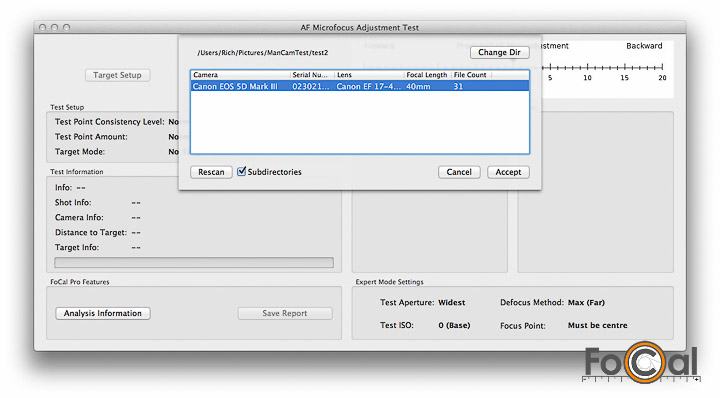The image size is (720, 398).
Task: Click the test progress bar
Action: tap(194, 263)
